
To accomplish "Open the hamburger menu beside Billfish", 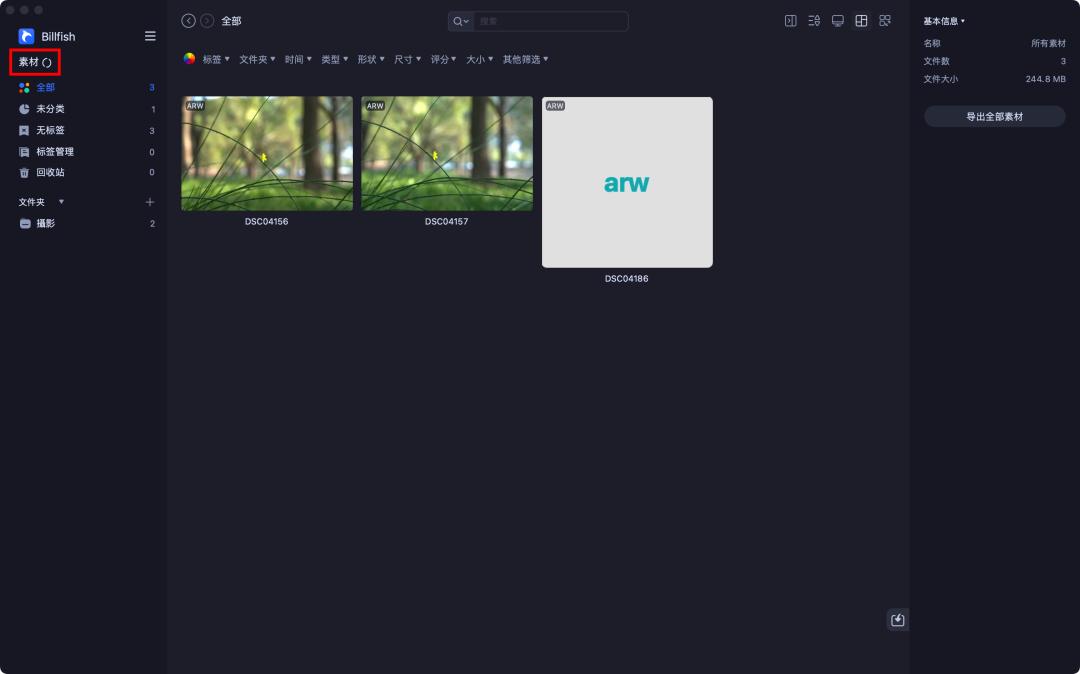I will (150, 36).
